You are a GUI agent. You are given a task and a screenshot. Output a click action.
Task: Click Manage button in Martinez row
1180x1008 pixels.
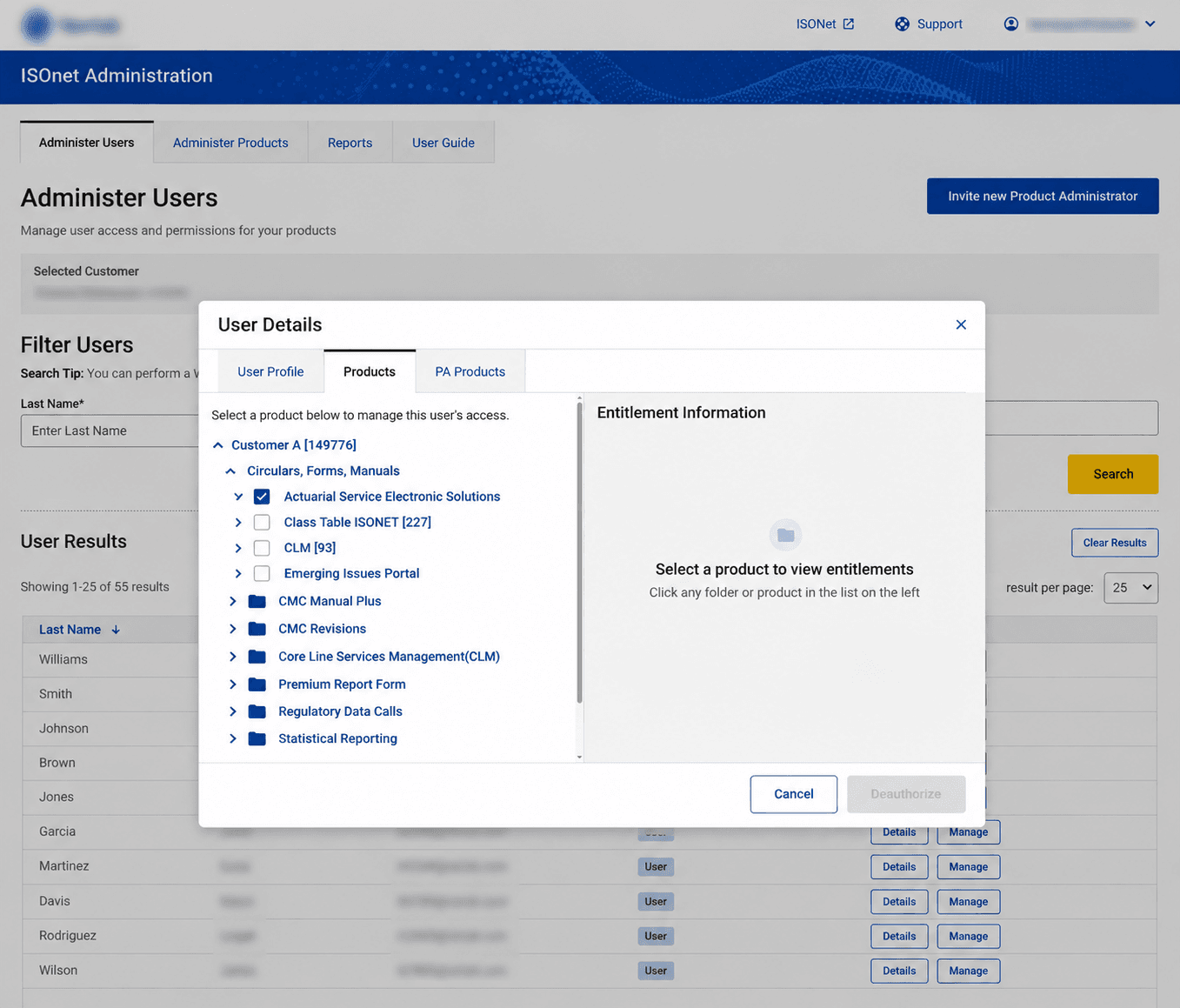click(x=969, y=867)
